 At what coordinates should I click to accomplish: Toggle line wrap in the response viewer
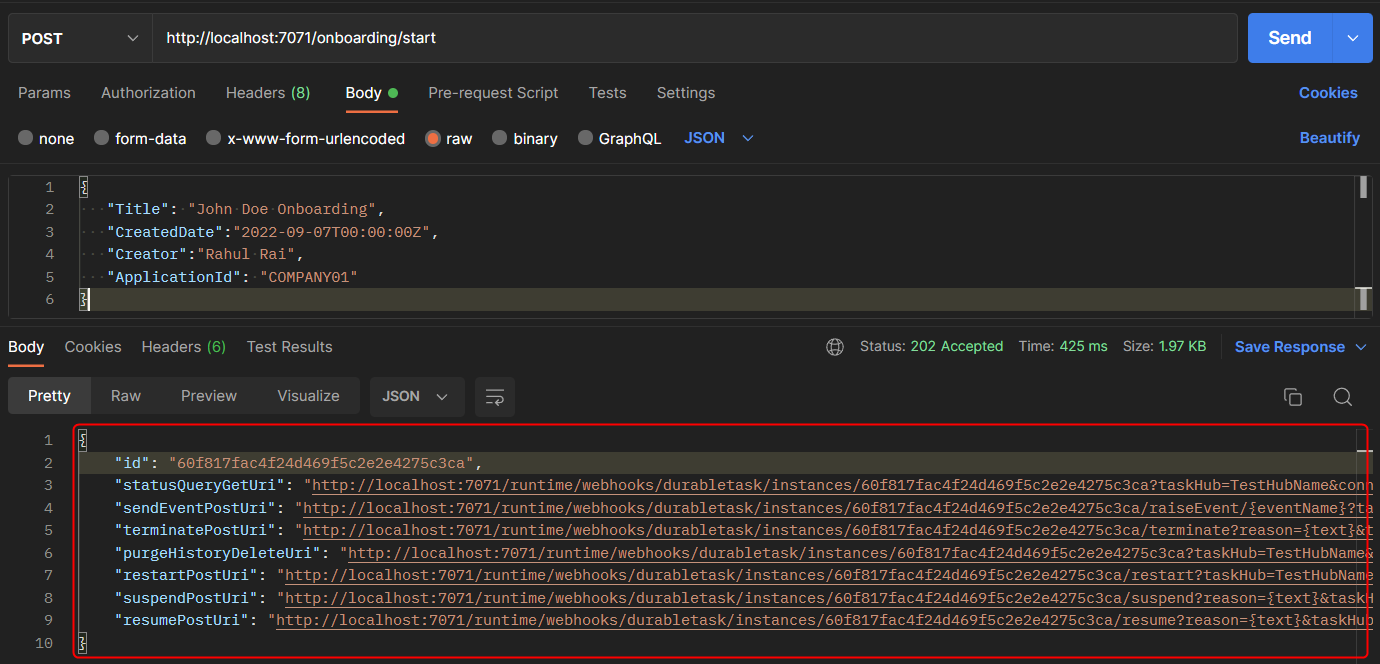coord(495,397)
